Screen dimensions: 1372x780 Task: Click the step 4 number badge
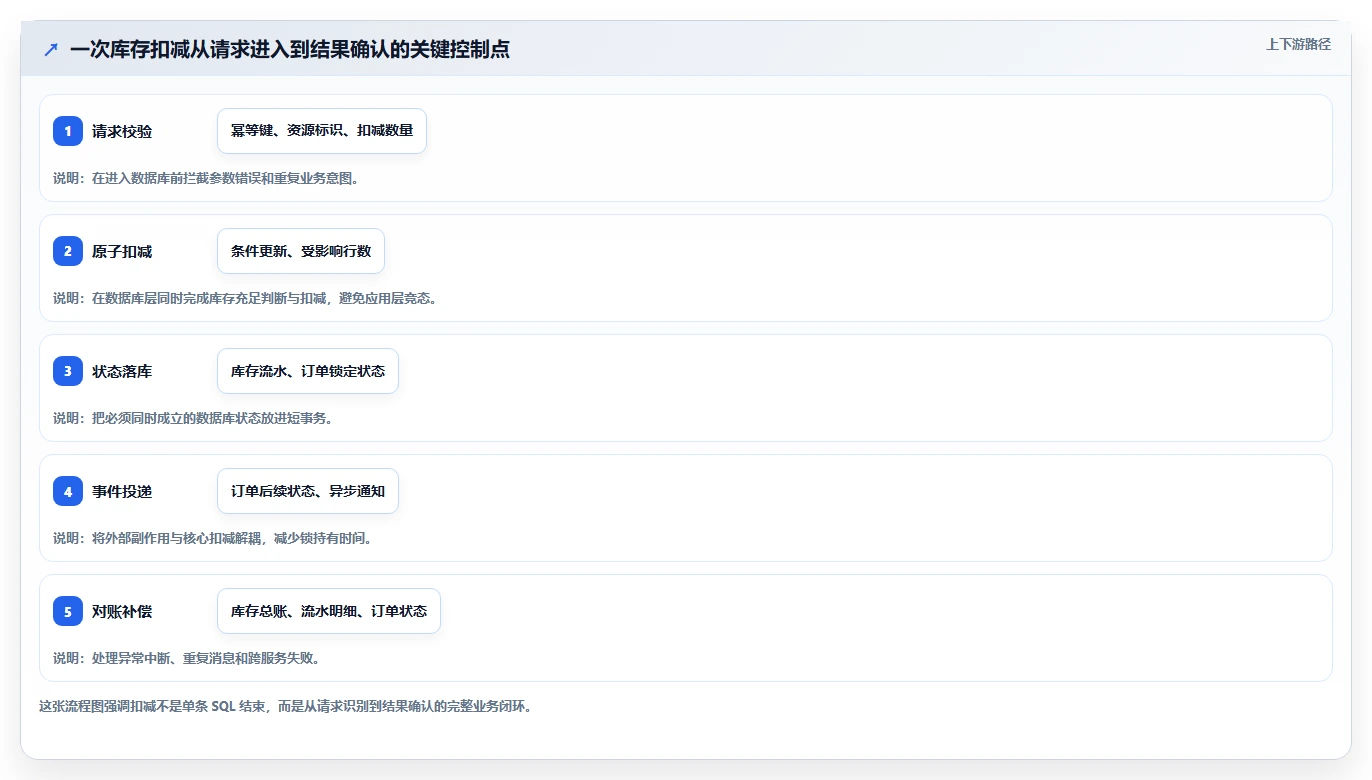tap(68, 491)
